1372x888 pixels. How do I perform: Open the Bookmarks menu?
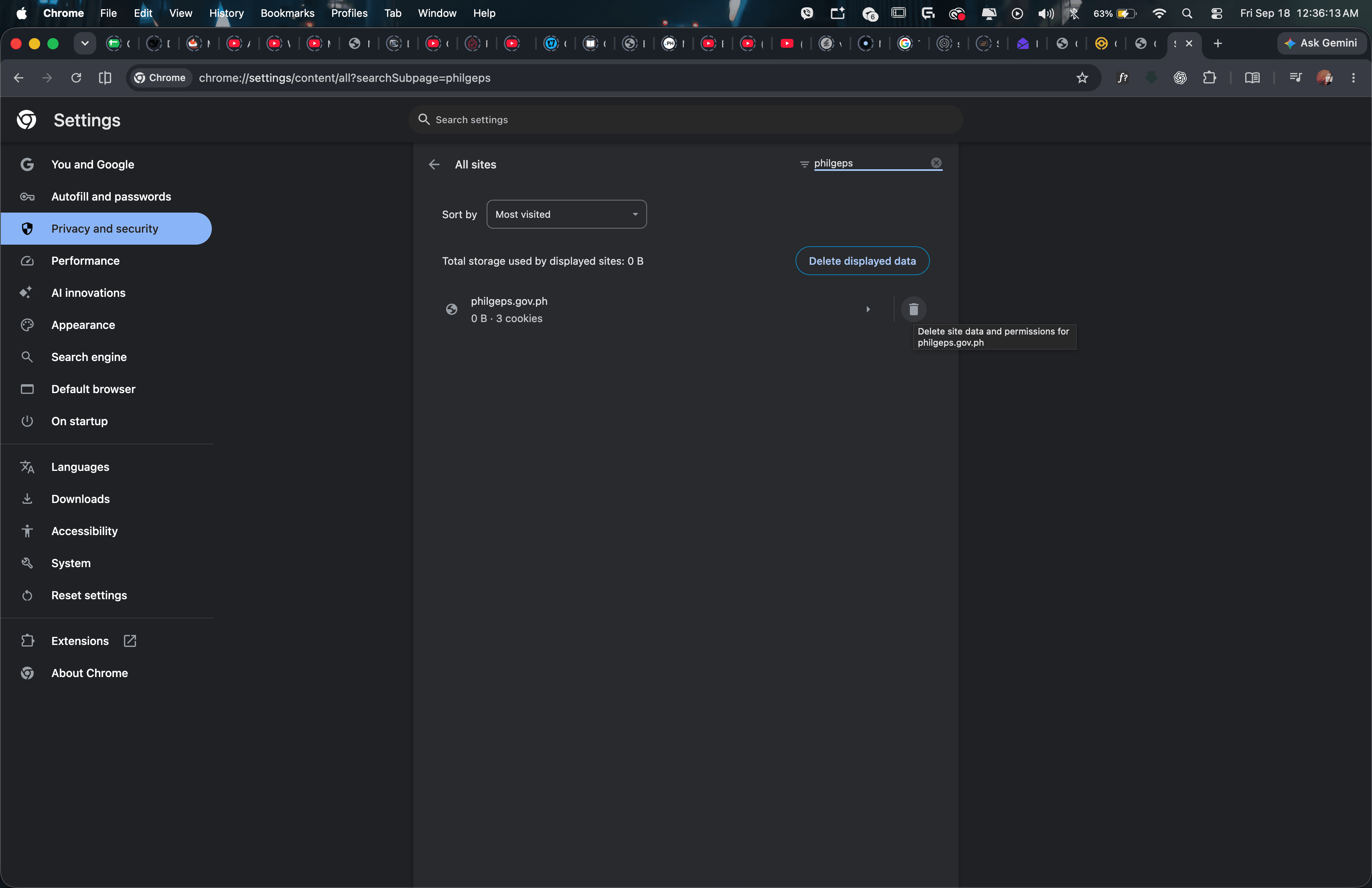[287, 13]
